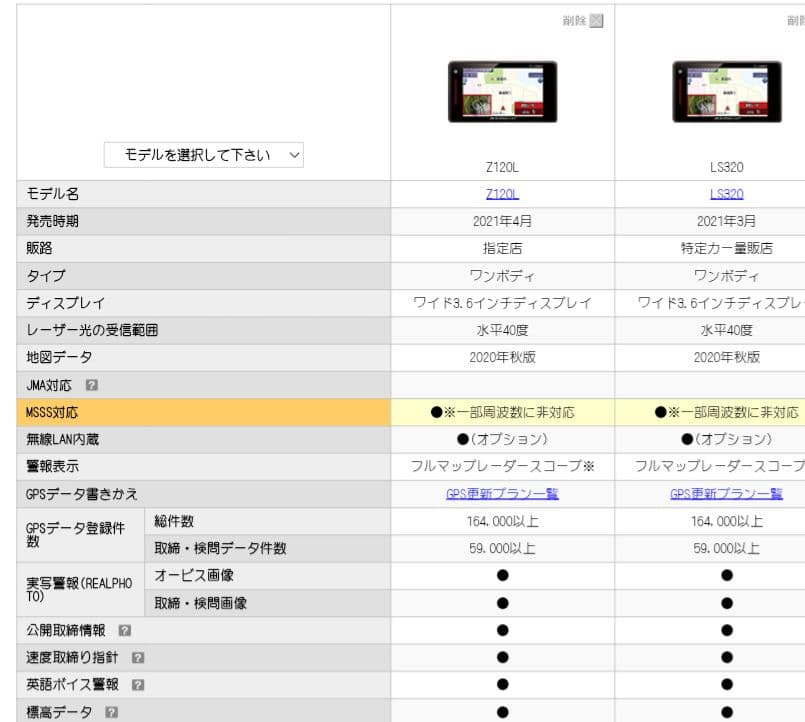This screenshot has width=805, height=722.
Task: Click the Z120L model name link
Action: pyautogui.click(x=501, y=193)
